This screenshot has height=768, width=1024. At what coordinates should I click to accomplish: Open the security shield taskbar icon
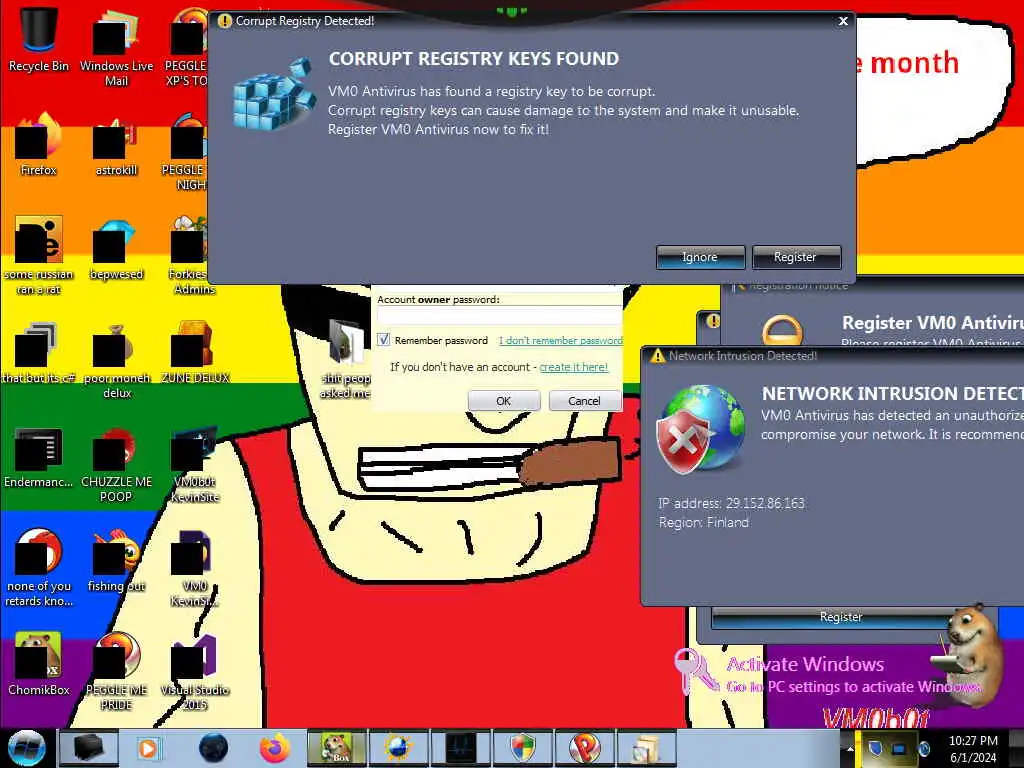(x=522, y=748)
